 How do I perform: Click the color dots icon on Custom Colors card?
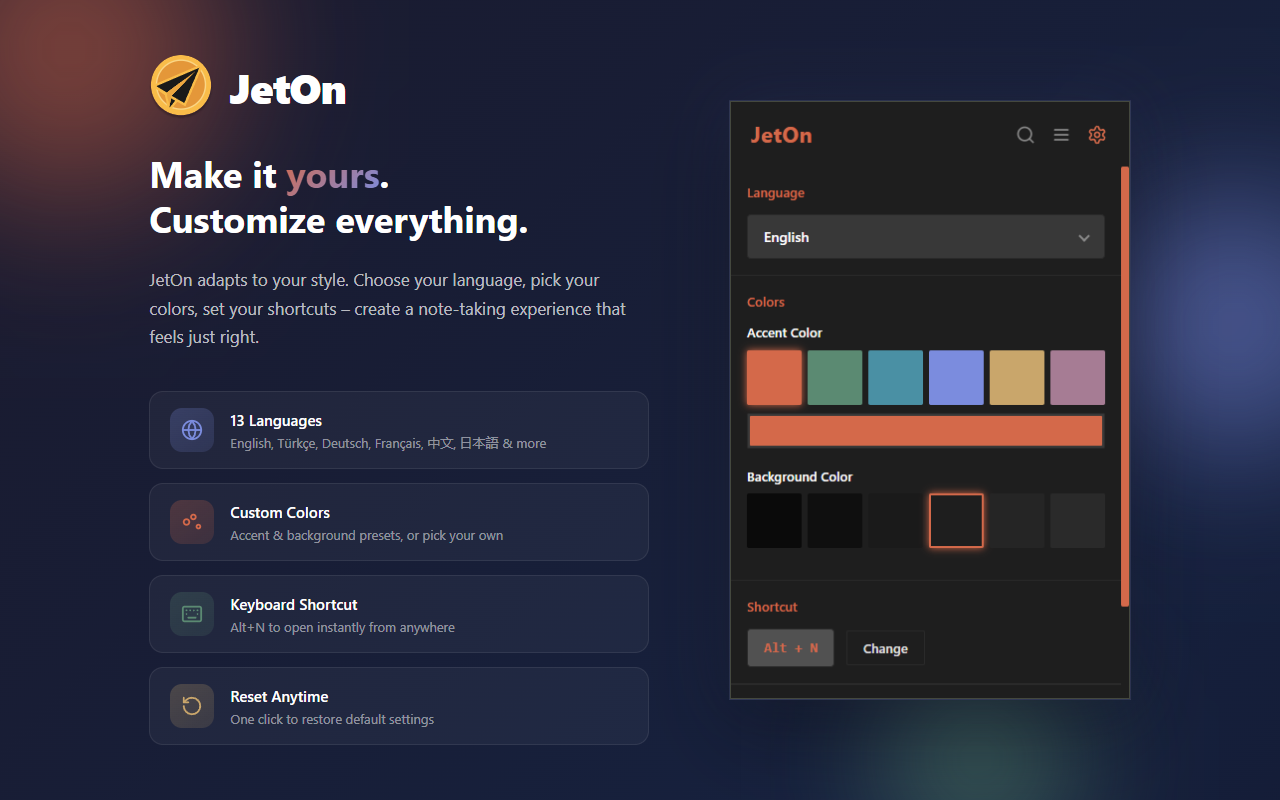(191, 522)
